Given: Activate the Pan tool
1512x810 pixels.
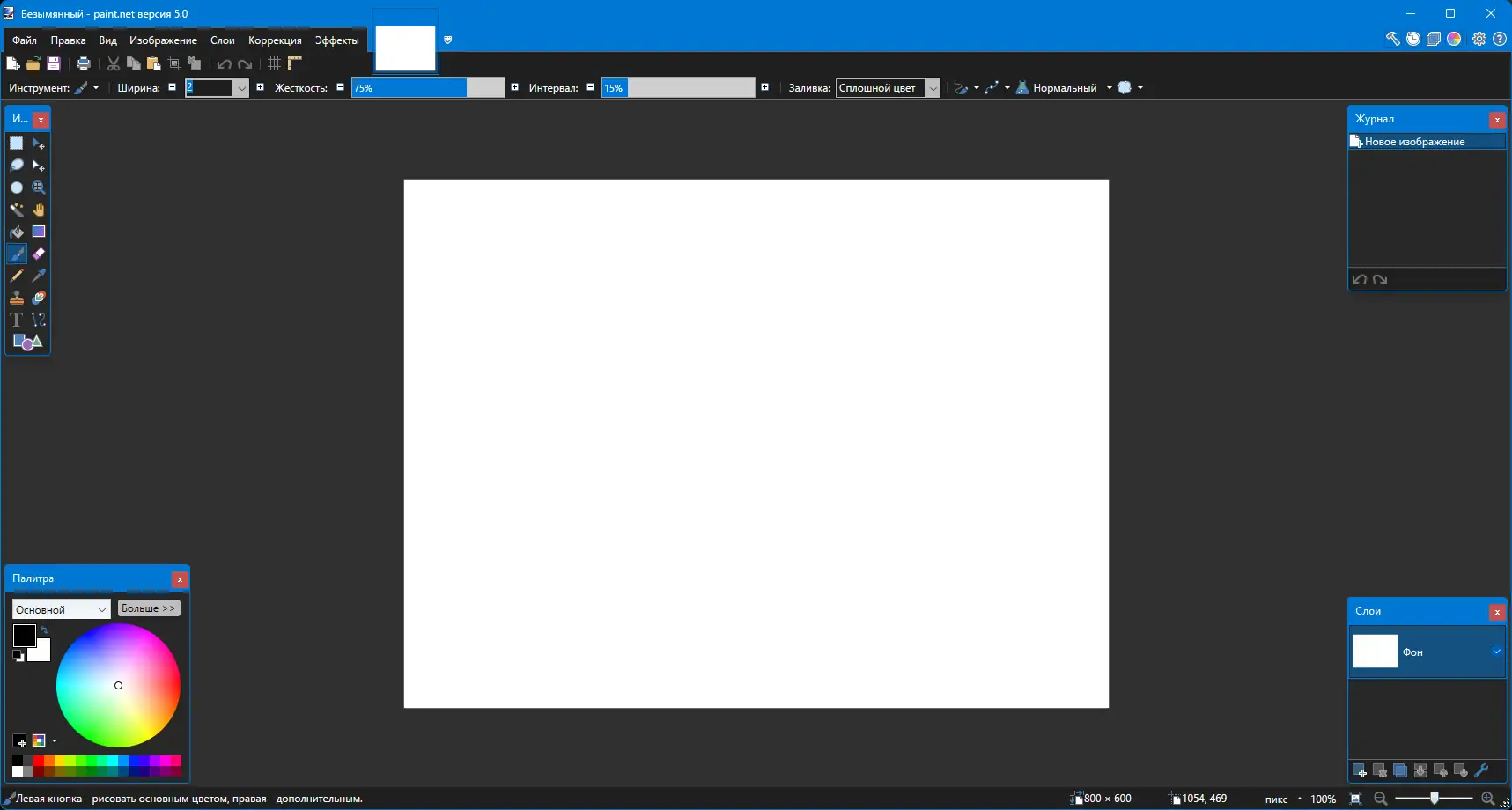Looking at the screenshot, I should [x=39, y=210].
